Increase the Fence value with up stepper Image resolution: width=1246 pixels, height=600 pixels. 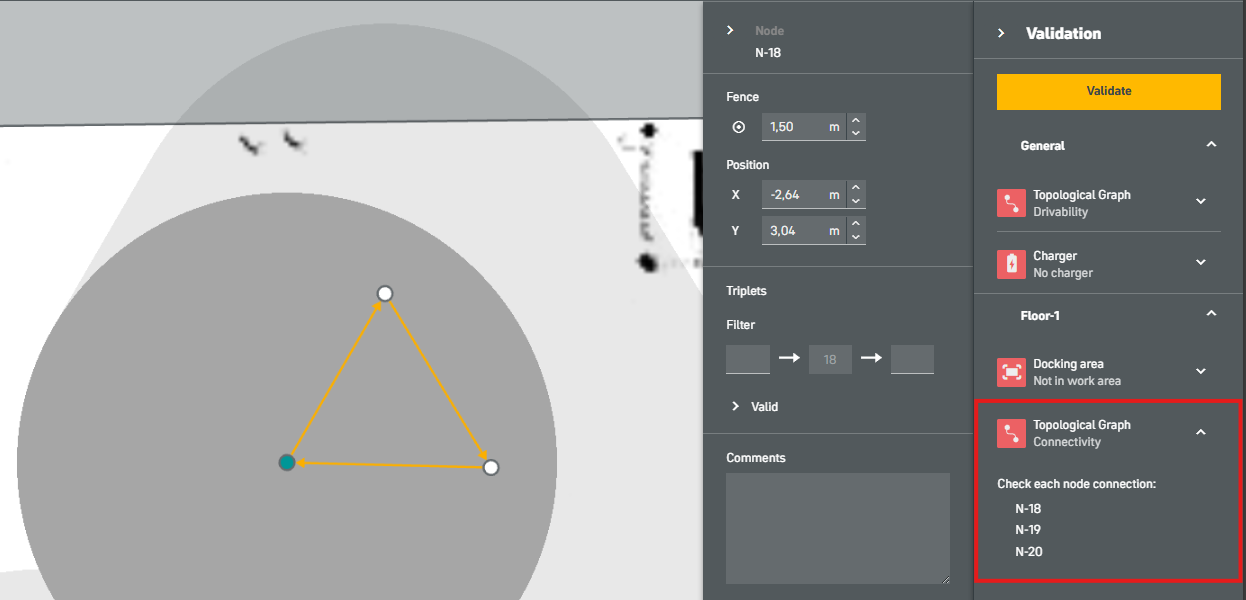[x=856, y=121]
